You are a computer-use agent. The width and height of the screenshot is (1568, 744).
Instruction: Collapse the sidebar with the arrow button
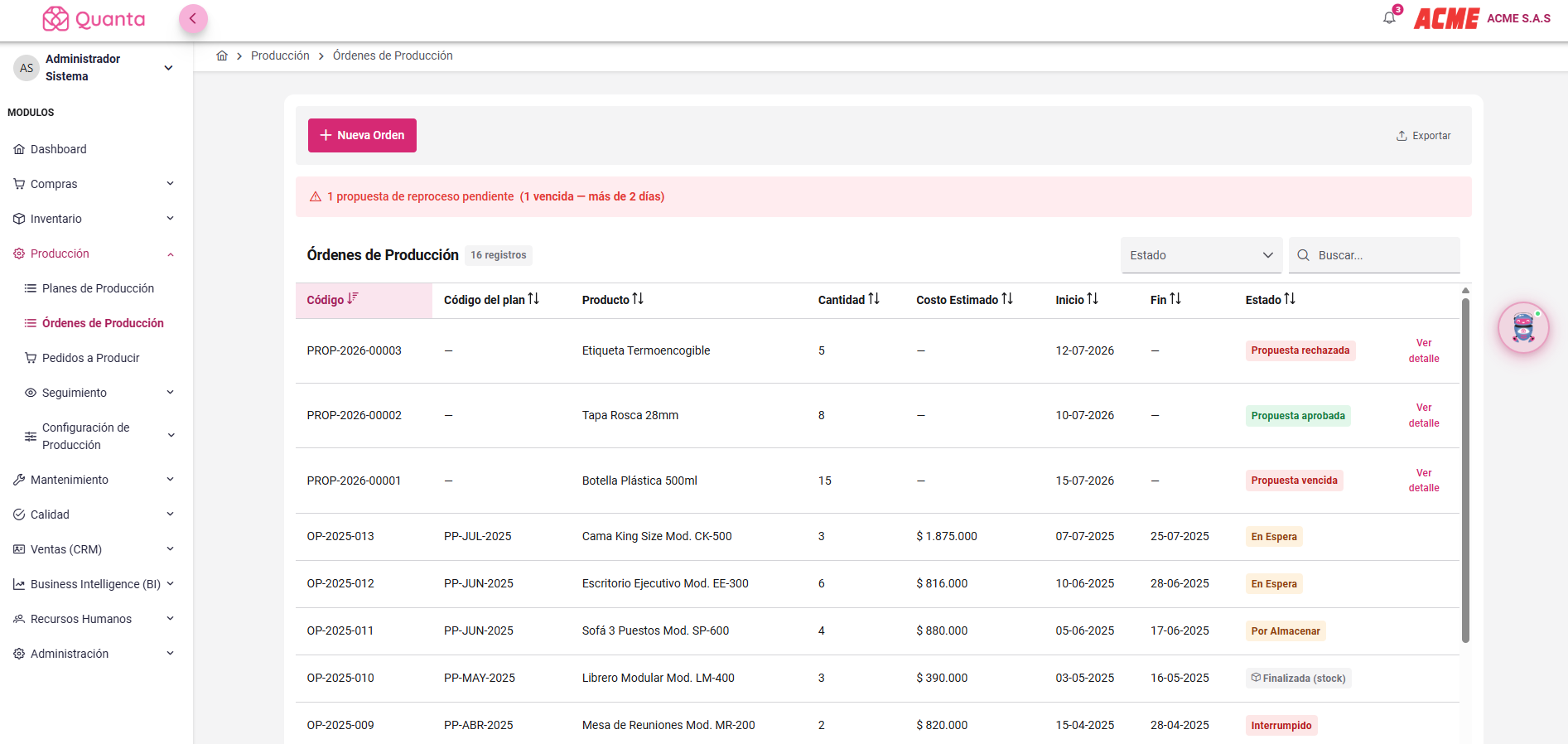pyautogui.click(x=193, y=19)
